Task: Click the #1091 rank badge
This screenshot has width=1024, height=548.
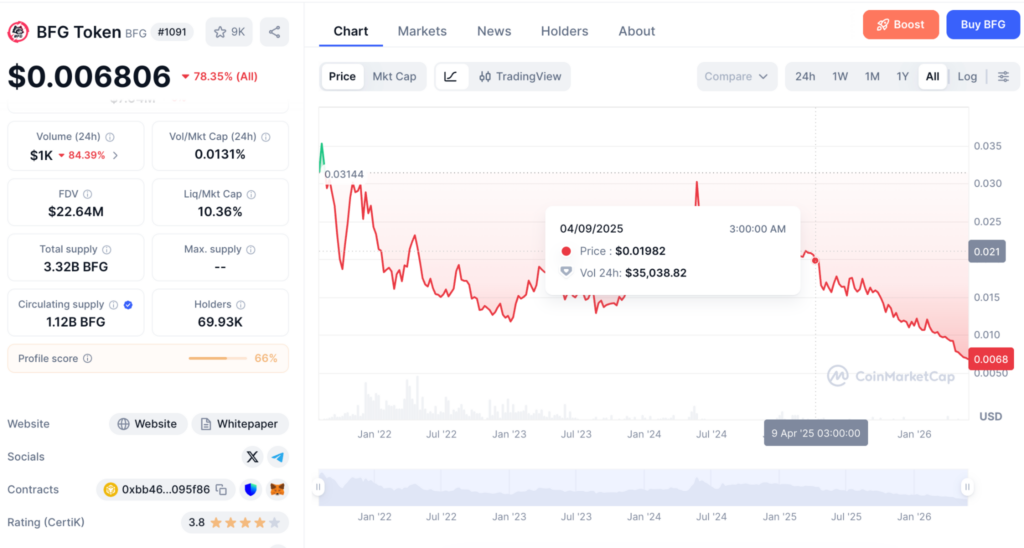Action: pyautogui.click(x=172, y=31)
